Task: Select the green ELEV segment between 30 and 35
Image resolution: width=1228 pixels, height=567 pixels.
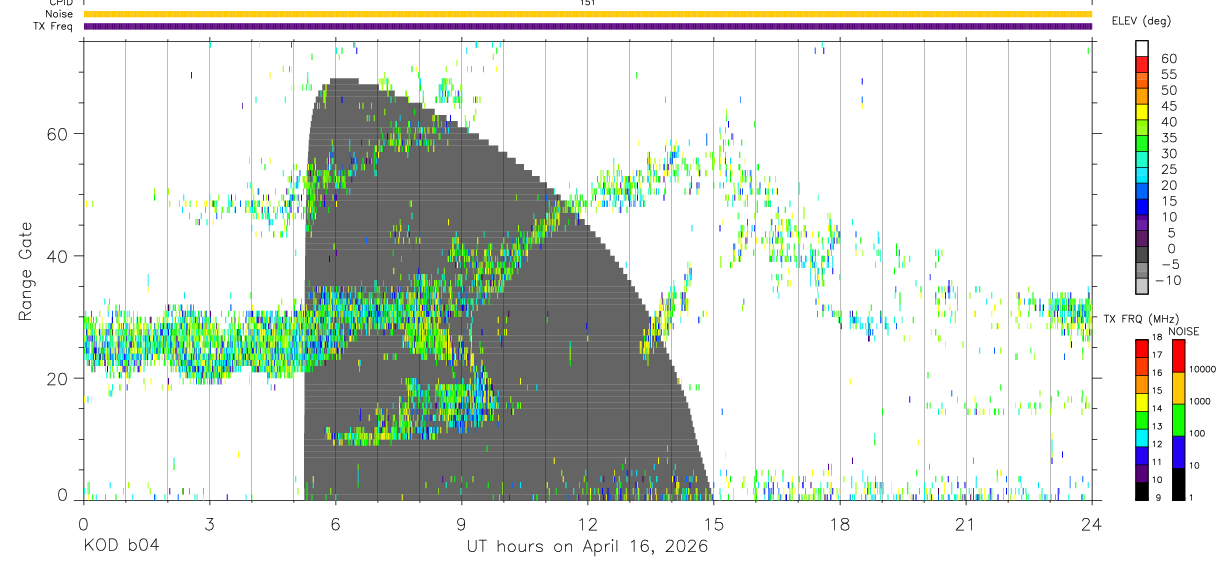Action: 1142,144
